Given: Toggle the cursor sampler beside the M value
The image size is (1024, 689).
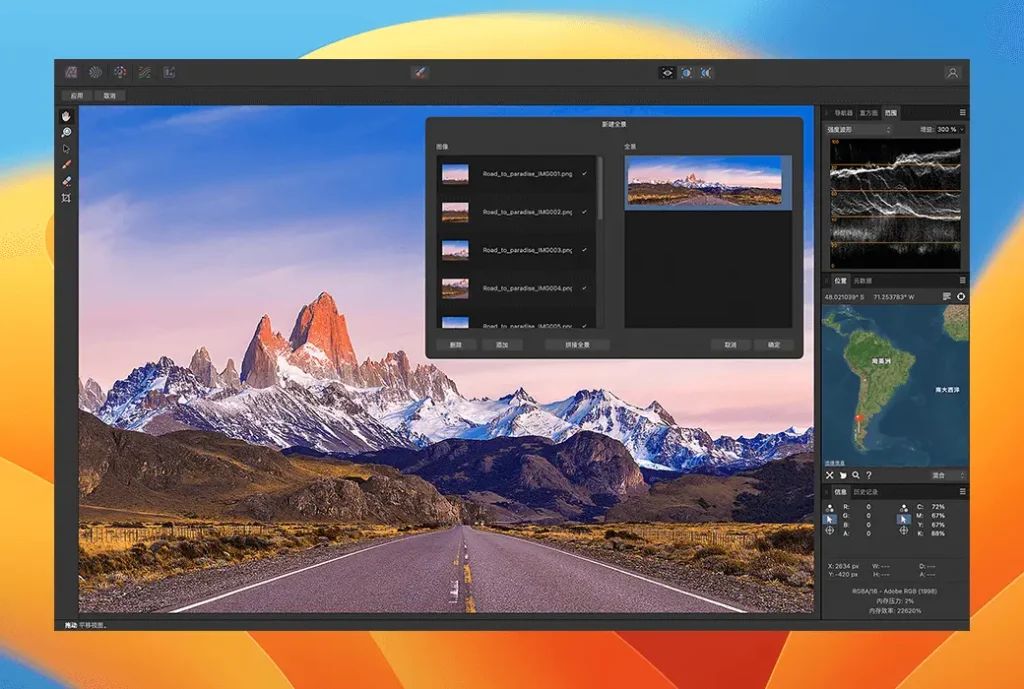Looking at the screenshot, I should tap(903, 519).
